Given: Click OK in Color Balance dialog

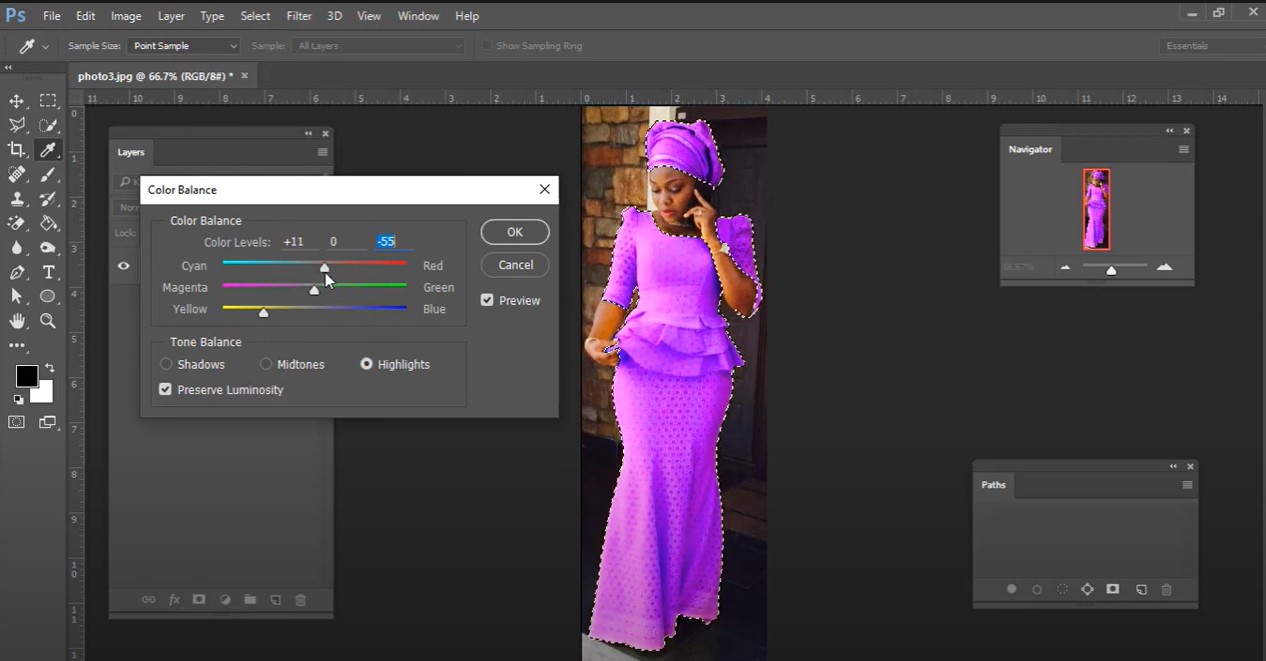Looking at the screenshot, I should coord(514,232).
